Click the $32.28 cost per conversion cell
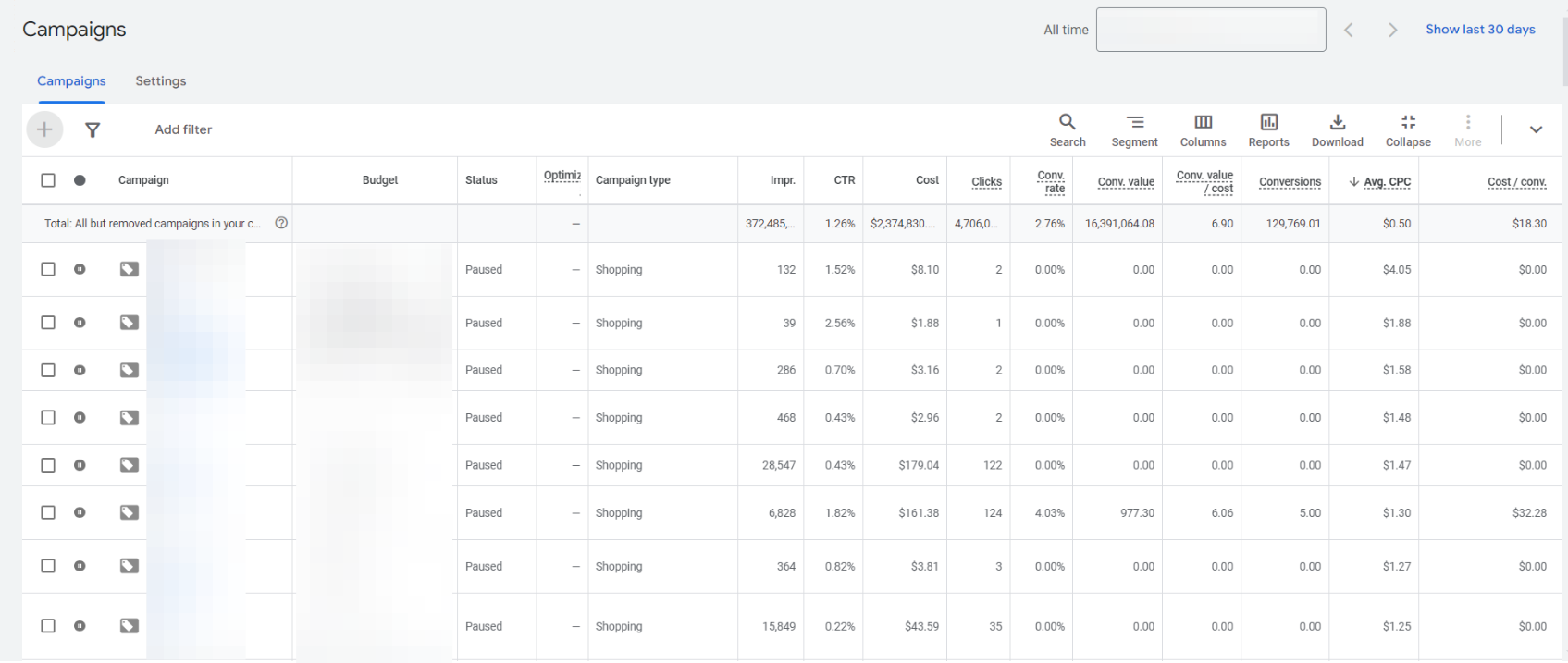Screen dimensions: 1568x663 [x=1529, y=512]
